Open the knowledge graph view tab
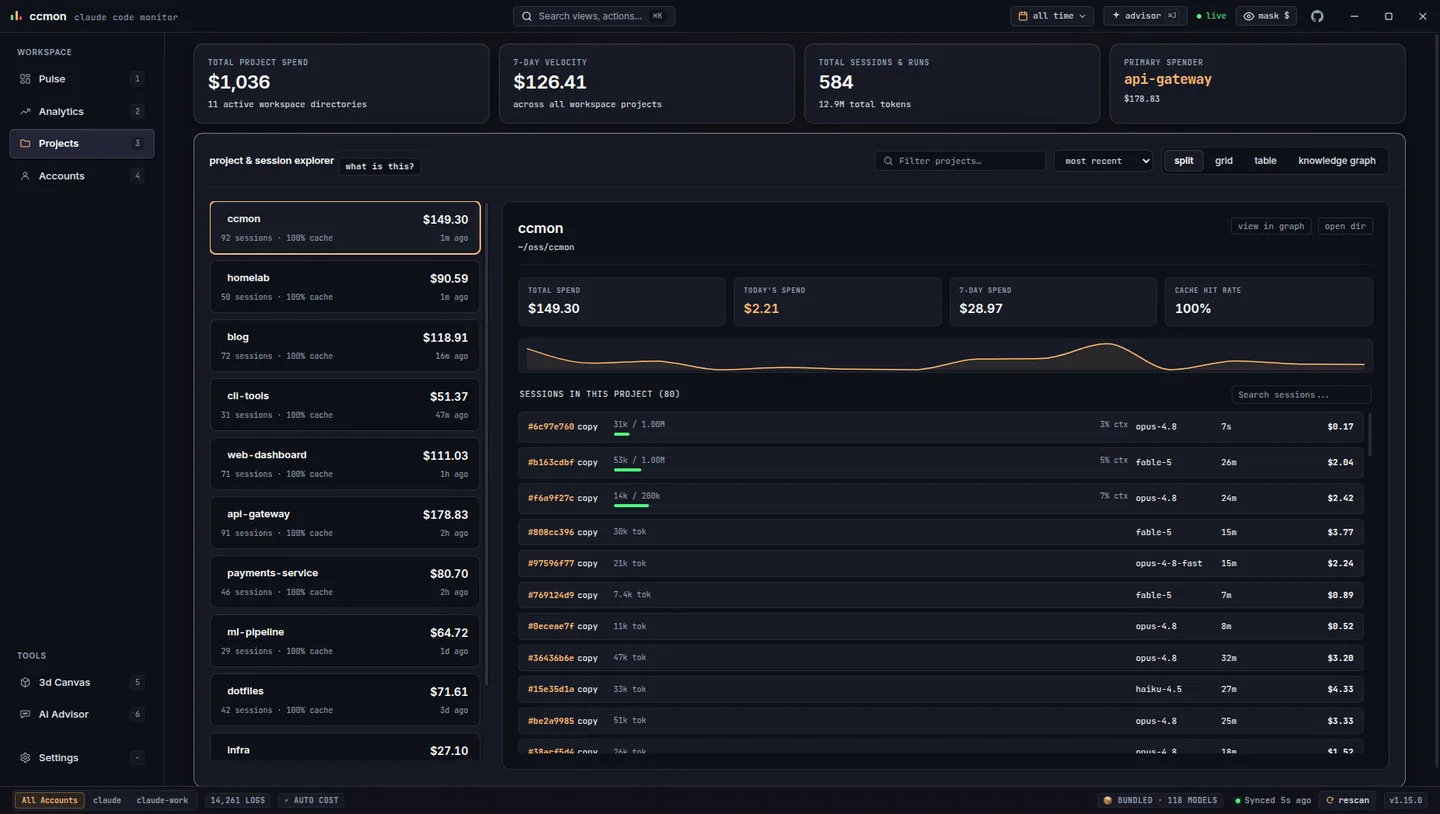This screenshot has width=1440, height=814. (1337, 161)
